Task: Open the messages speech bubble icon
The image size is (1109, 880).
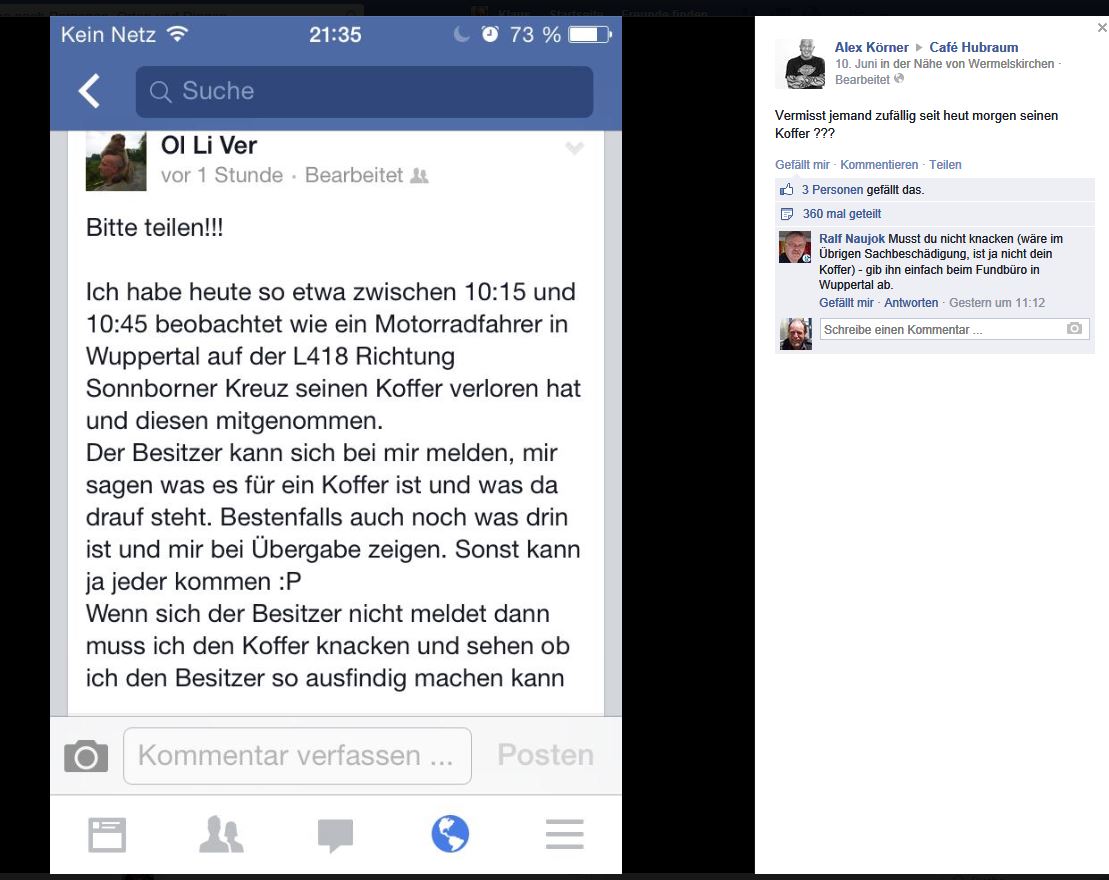Action: coord(335,835)
